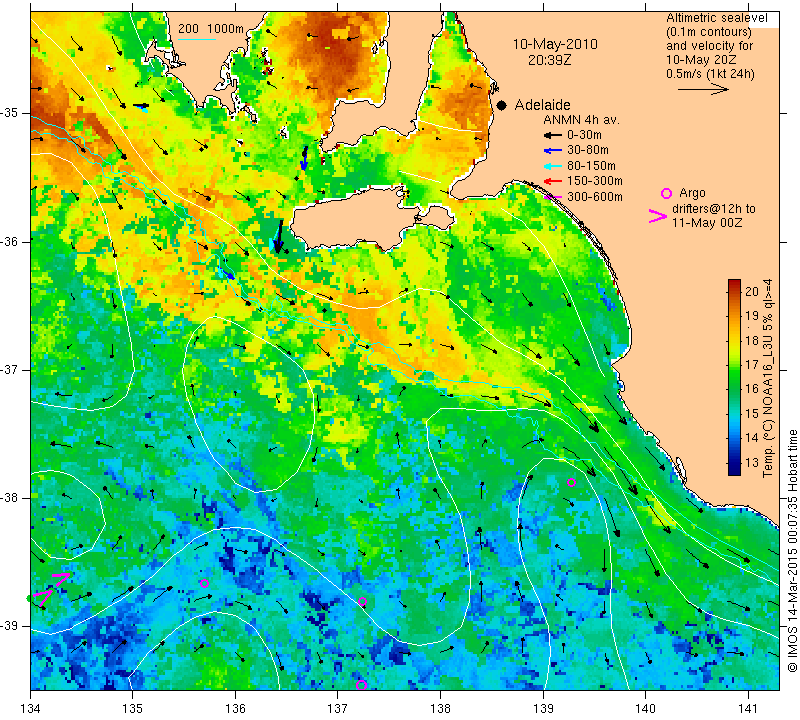Click the colorbar tick label 15
This screenshot has width=800, height=720.
pyautogui.click(x=752, y=413)
